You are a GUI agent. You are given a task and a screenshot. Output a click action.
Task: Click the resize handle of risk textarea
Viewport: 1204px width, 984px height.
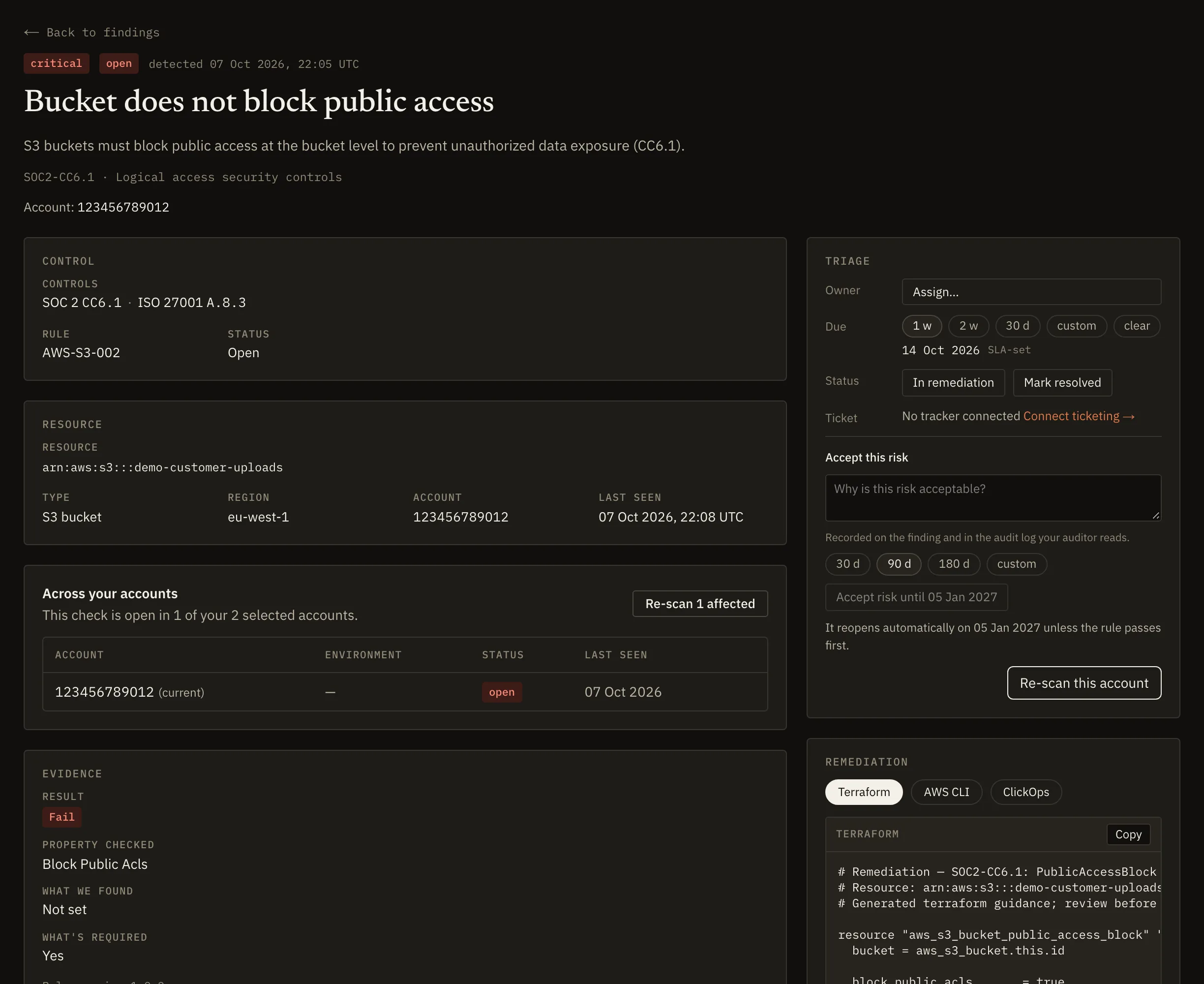coord(1156,515)
